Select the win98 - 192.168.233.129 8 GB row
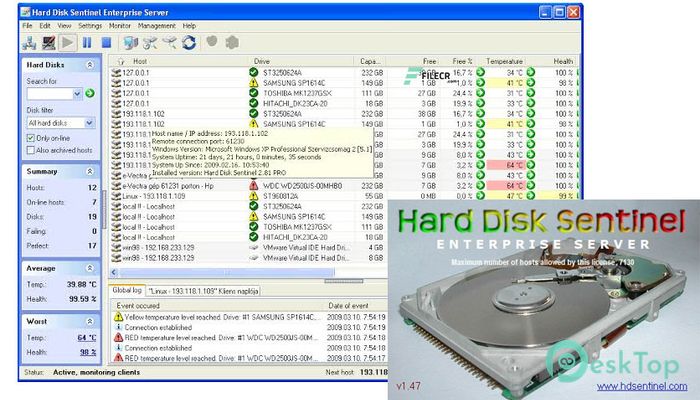Screen dimensions: 700x400 click(x=248, y=258)
